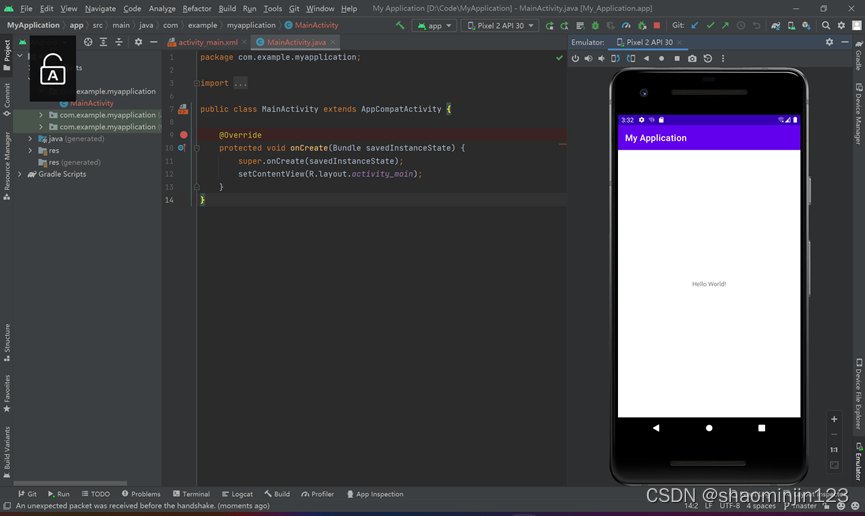This screenshot has height=516, width=865.
Task: Click the Git Push arrow icon
Action: 725,25
